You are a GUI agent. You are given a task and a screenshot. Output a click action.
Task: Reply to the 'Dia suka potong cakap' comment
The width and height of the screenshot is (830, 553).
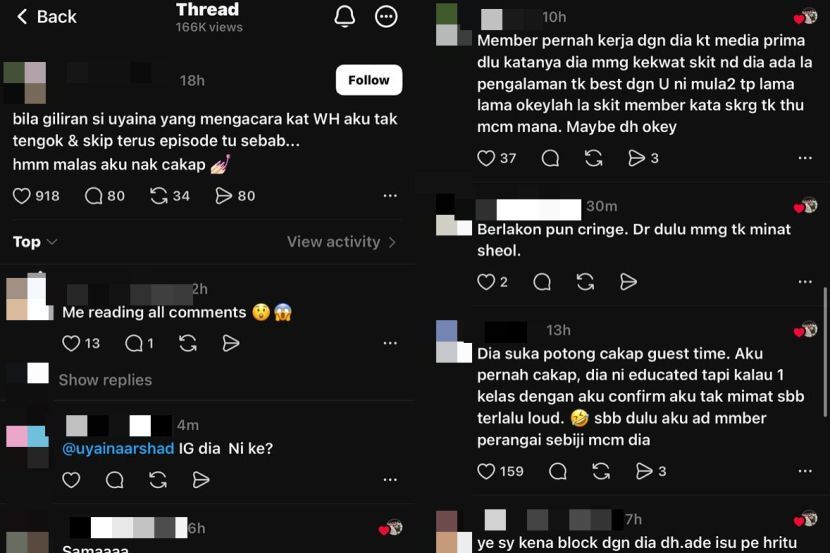[558, 471]
